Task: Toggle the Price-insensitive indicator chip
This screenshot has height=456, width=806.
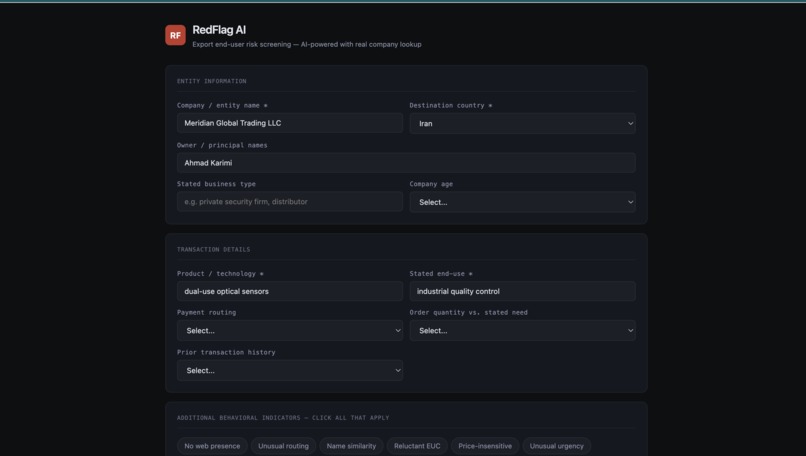Action: (x=485, y=446)
